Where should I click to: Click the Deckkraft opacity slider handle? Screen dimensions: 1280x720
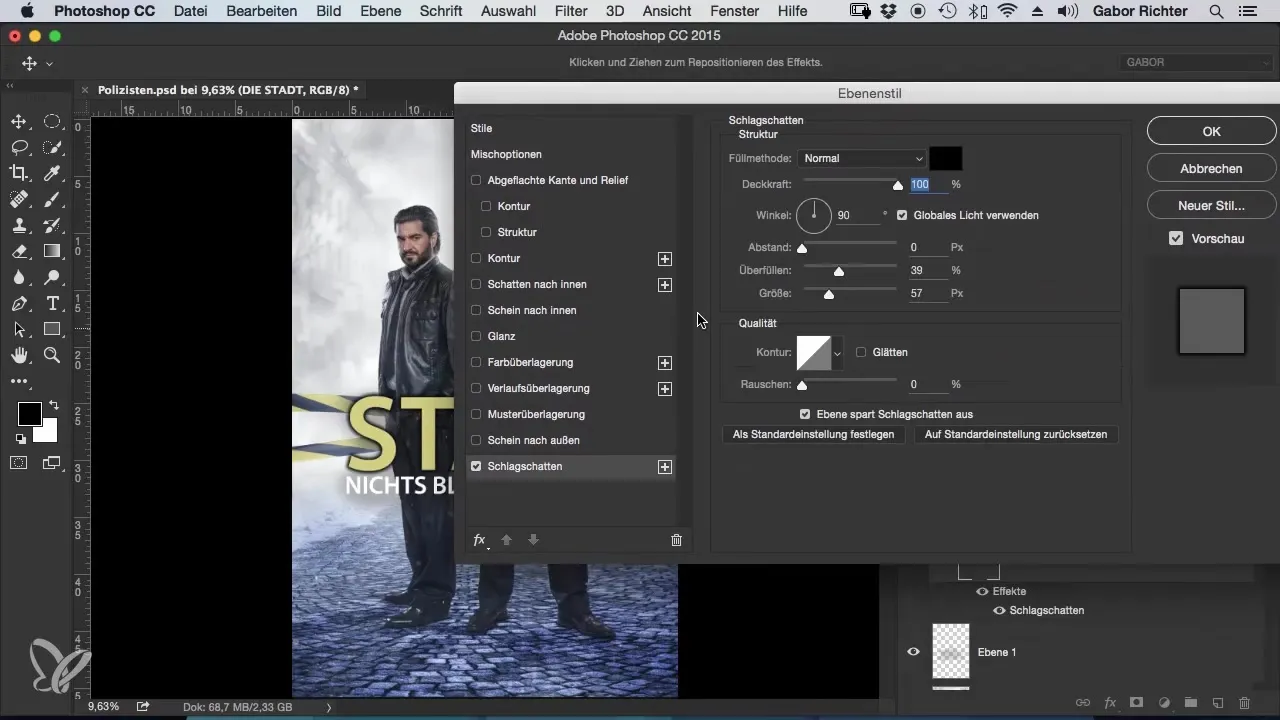click(898, 185)
